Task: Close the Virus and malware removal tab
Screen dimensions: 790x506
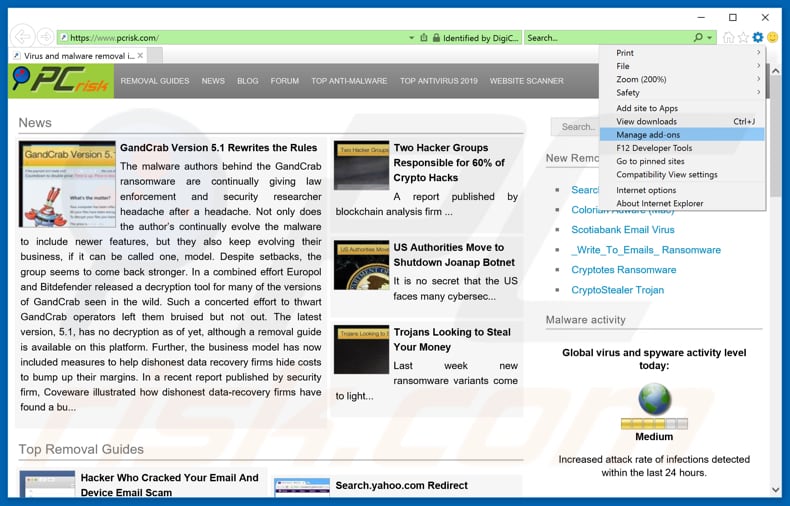Action: pyautogui.click(x=140, y=55)
